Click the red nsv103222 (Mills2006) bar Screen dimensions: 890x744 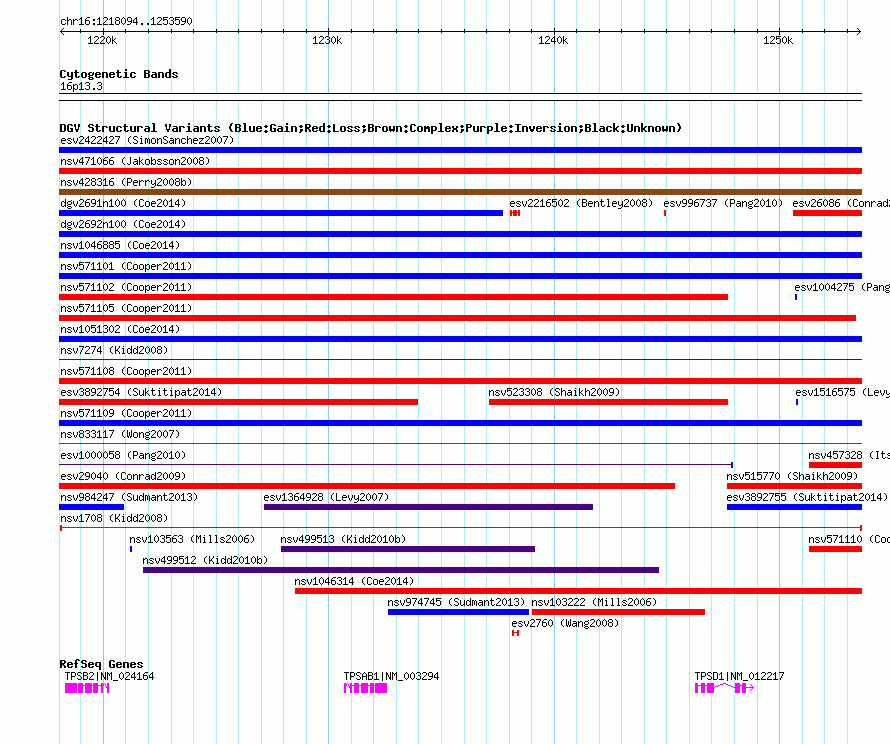click(x=618, y=612)
